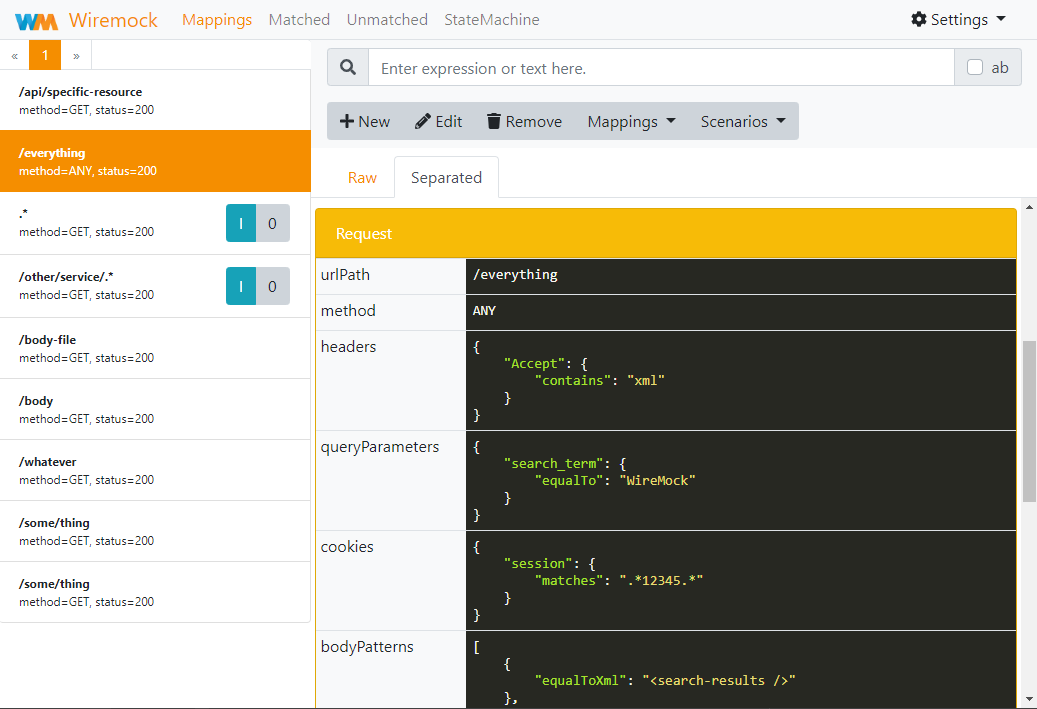Click the headers JSON code block

click(741, 380)
